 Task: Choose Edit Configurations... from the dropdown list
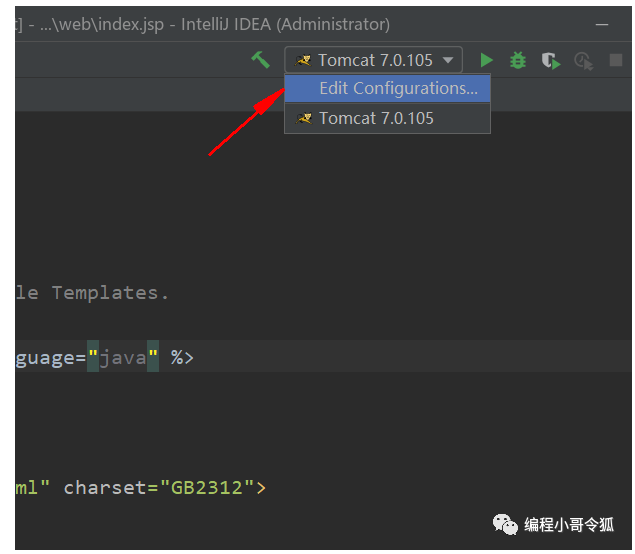point(388,88)
